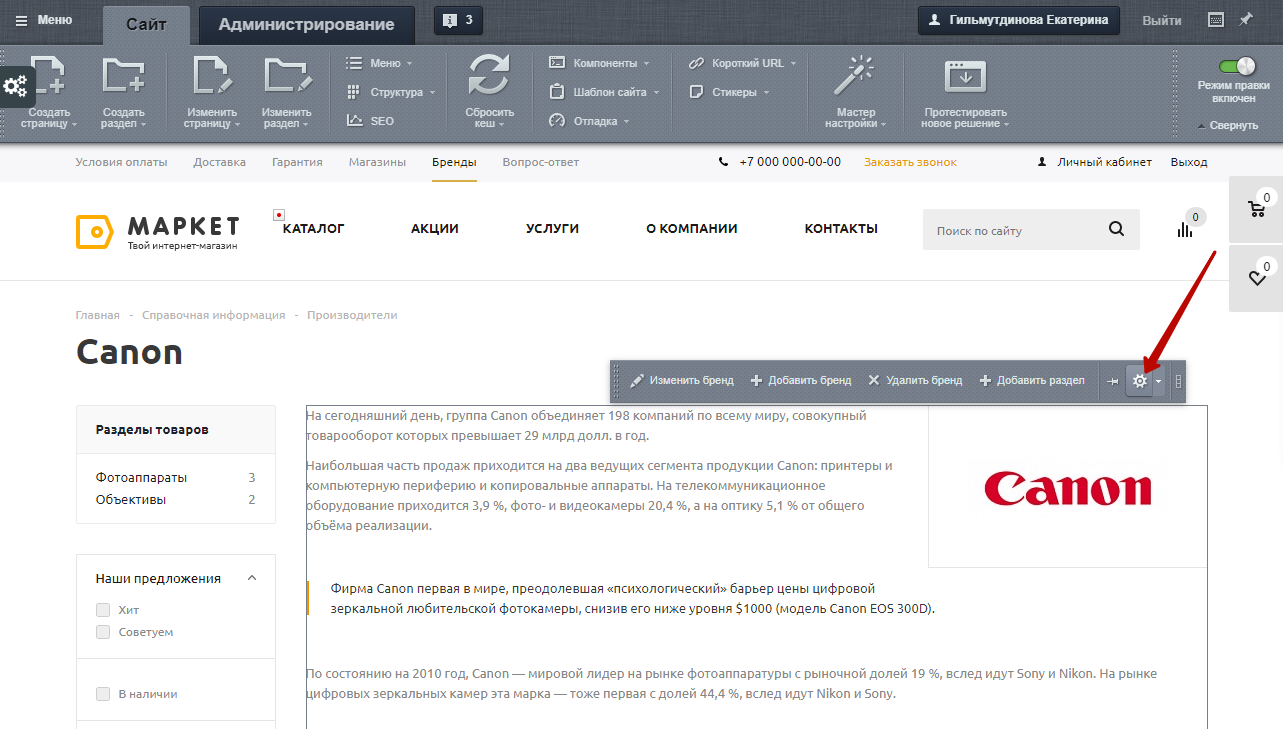
Task: Click the keyboard hotkeys icon
Action: click(1216, 20)
